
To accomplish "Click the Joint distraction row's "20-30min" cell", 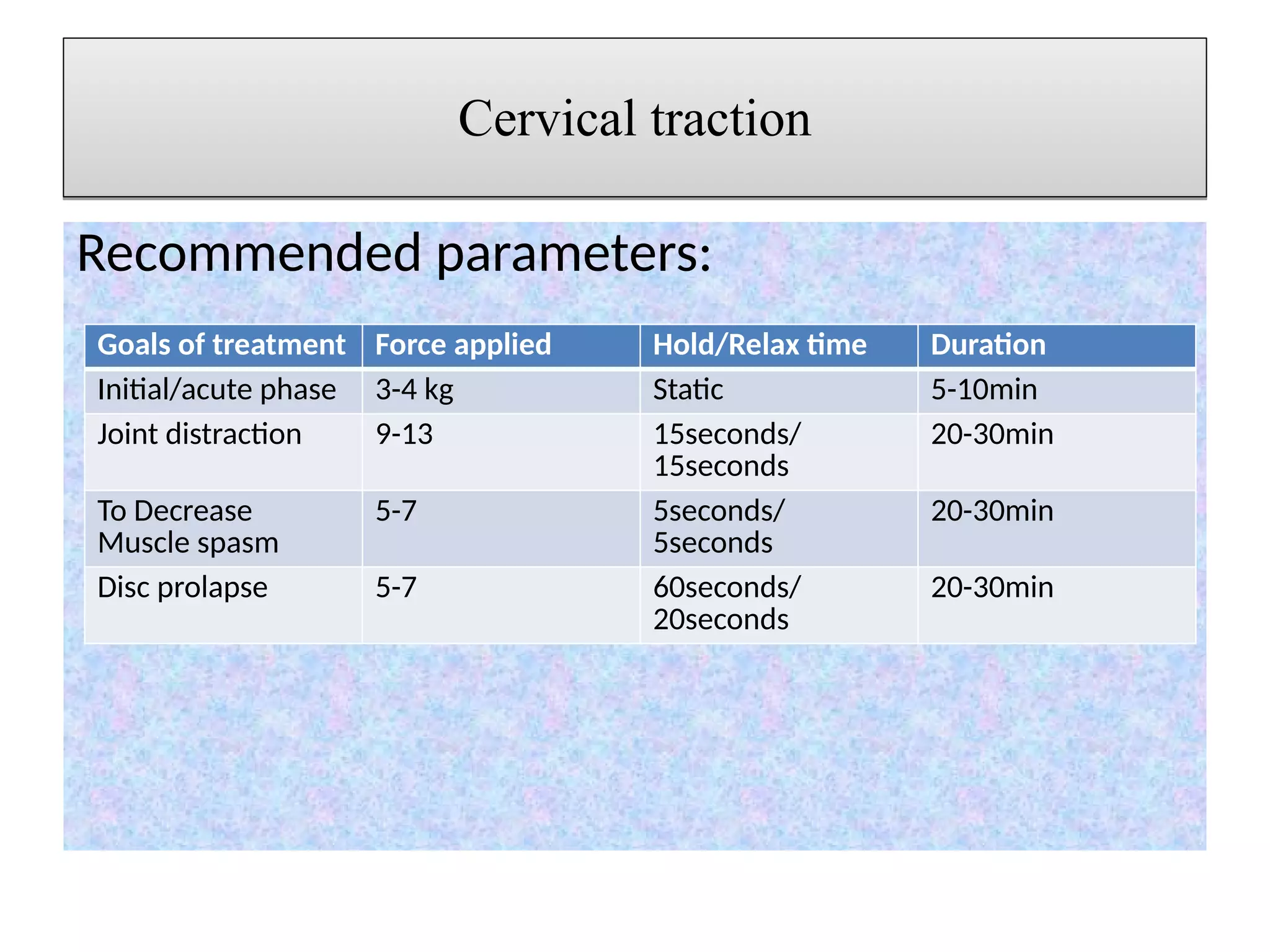I will (992, 434).
